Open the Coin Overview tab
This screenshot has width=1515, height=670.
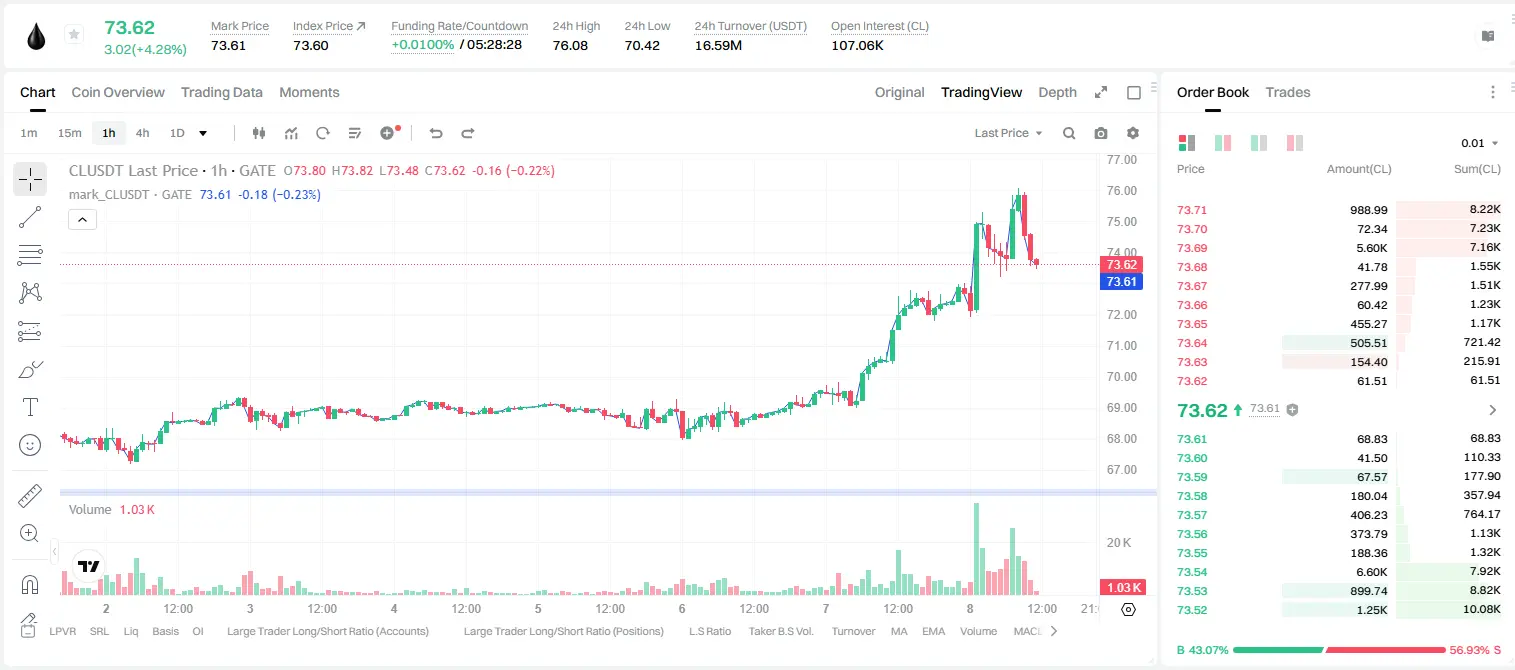pyautogui.click(x=118, y=92)
